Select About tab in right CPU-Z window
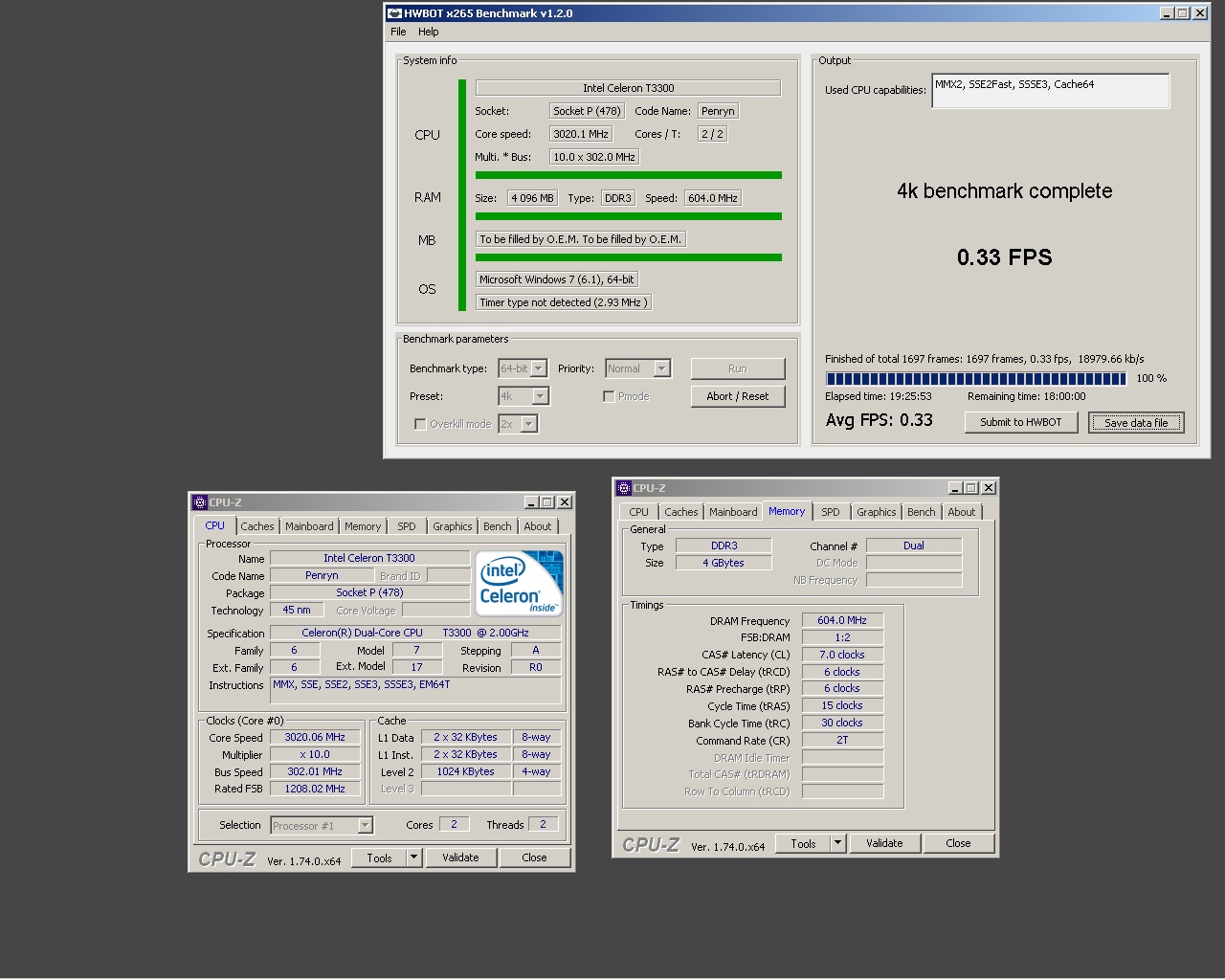Image resolution: width=1225 pixels, height=980 pixels. 962,512
